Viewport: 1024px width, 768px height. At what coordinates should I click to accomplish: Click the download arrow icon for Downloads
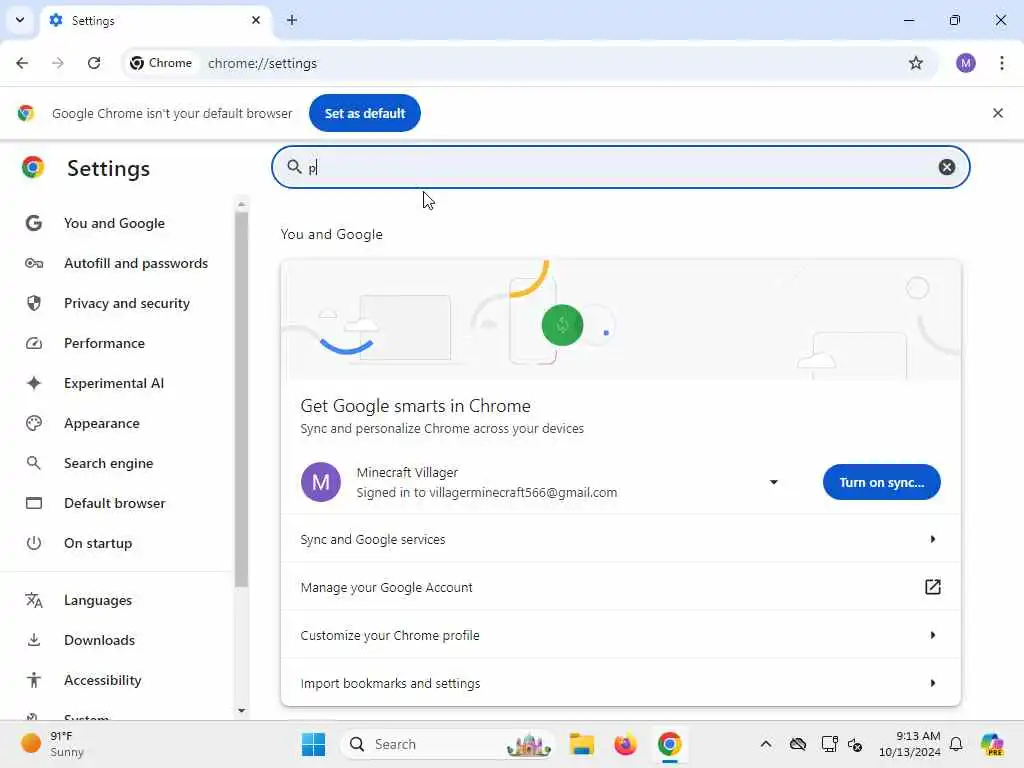click(34, 640)
